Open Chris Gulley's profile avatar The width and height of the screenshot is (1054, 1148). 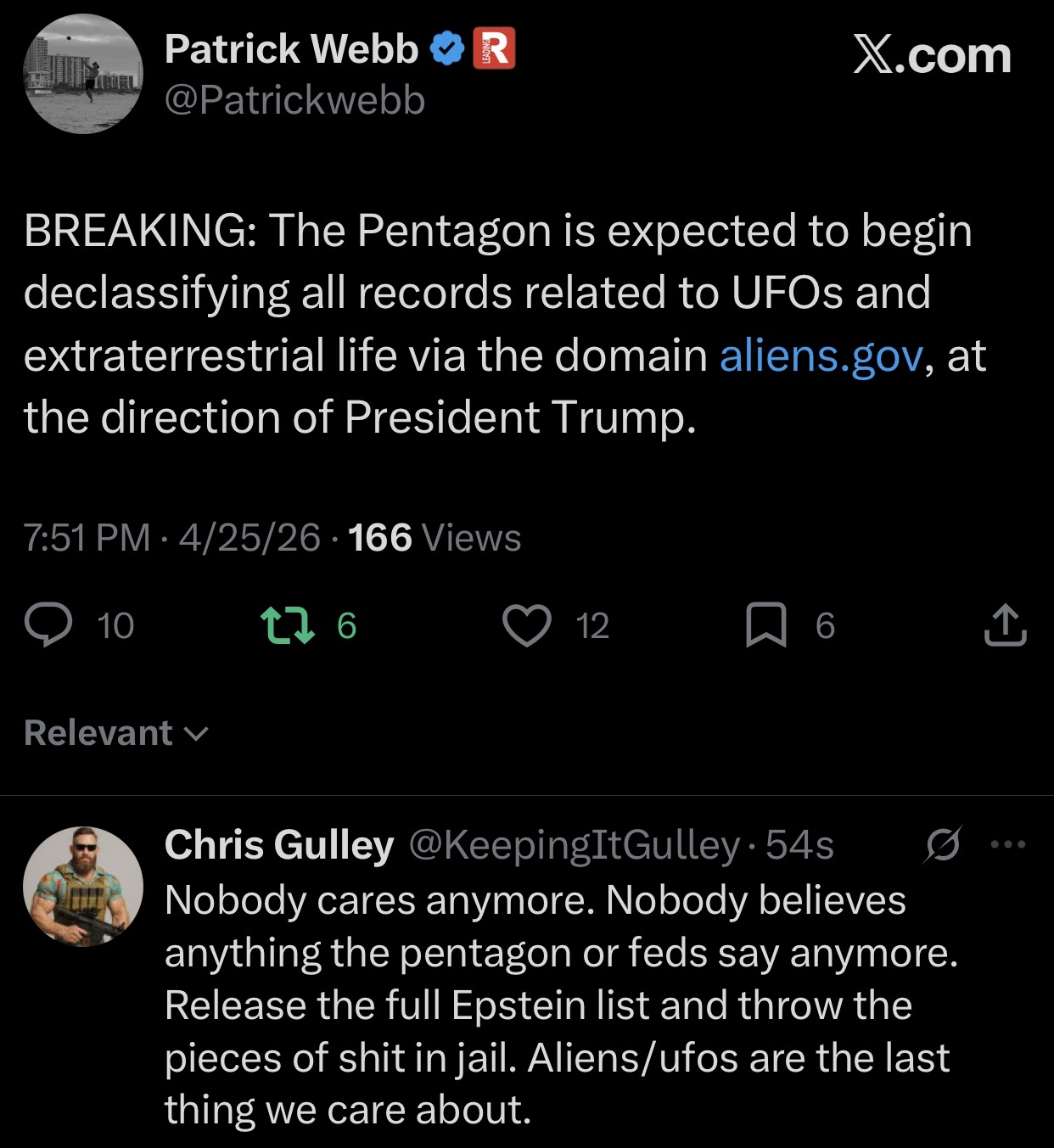coord(83,886)
